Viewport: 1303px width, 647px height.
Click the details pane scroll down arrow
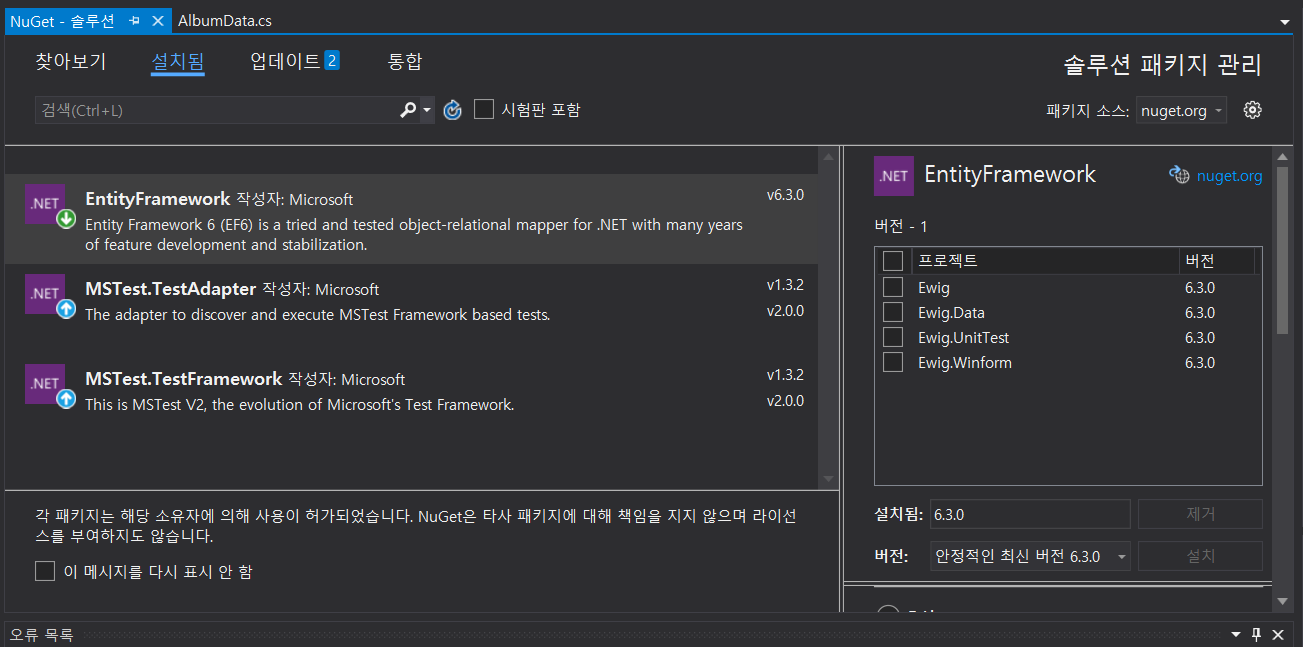(x=1283, y=601)
